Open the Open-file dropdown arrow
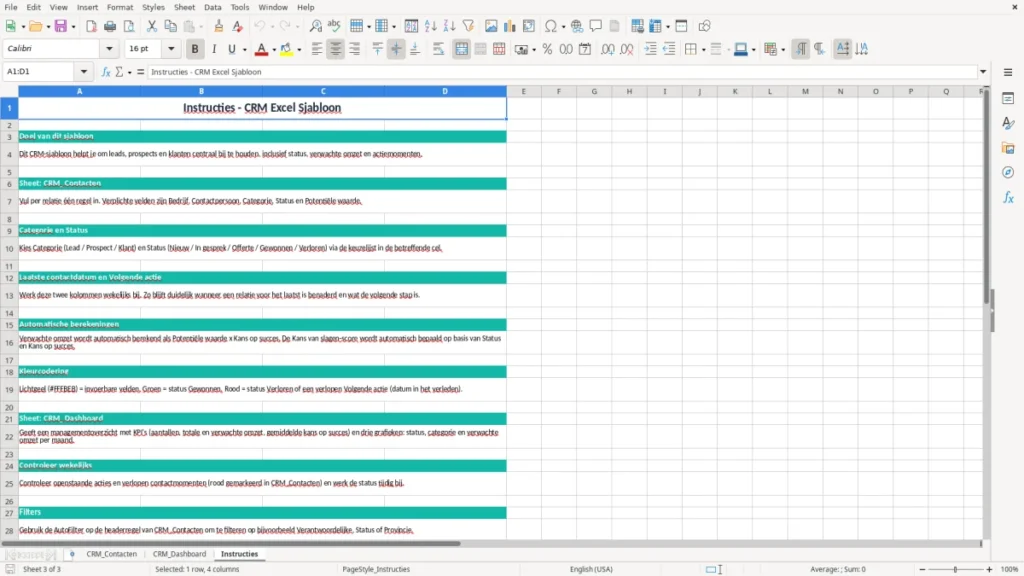Image resolution: width=1024 pixels, height=576 pixels. coord(48,27)
